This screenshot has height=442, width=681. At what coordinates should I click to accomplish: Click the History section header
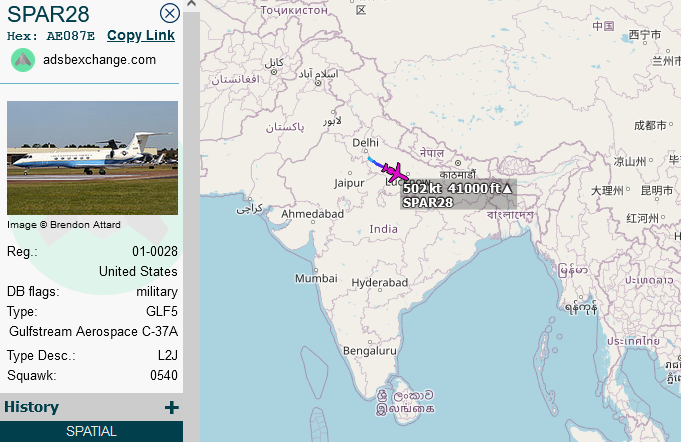pos(32,407)
